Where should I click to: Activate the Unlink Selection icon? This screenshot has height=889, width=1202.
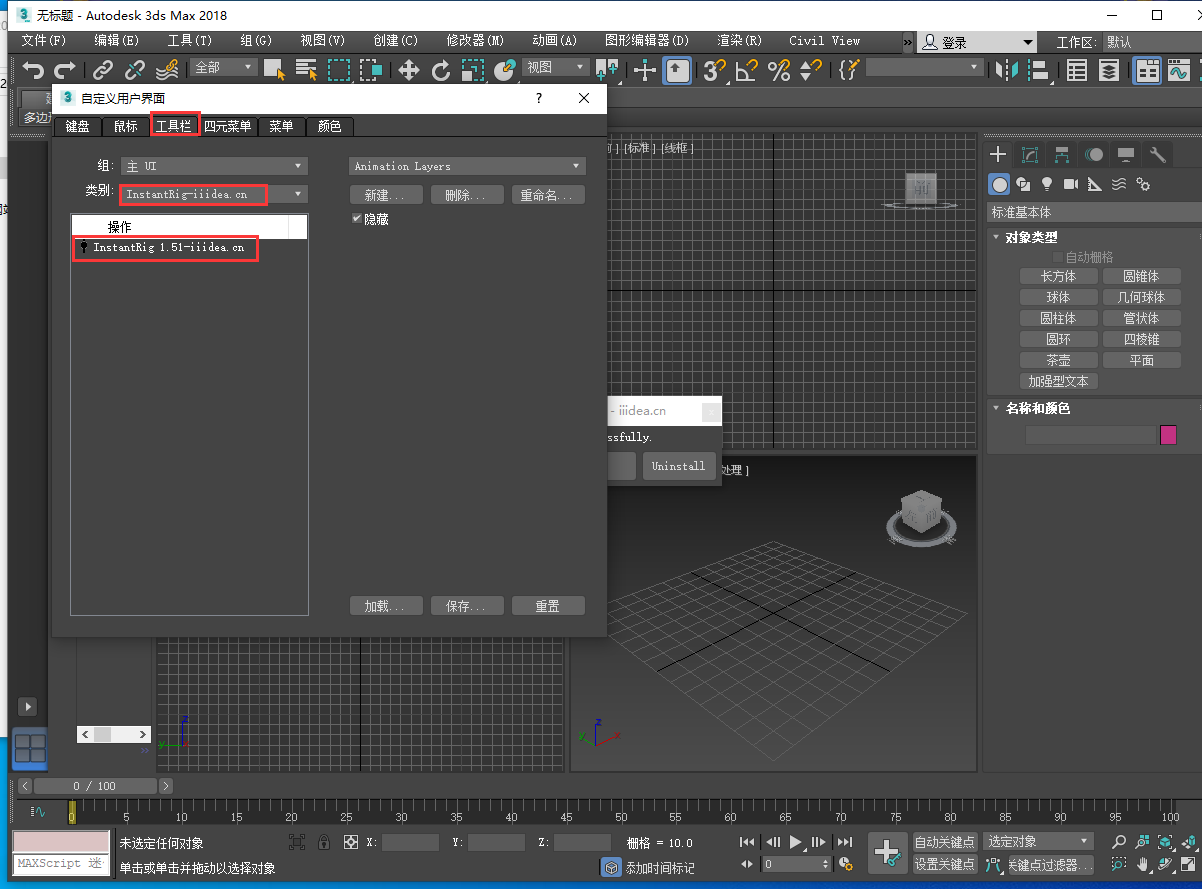[135, 70]
